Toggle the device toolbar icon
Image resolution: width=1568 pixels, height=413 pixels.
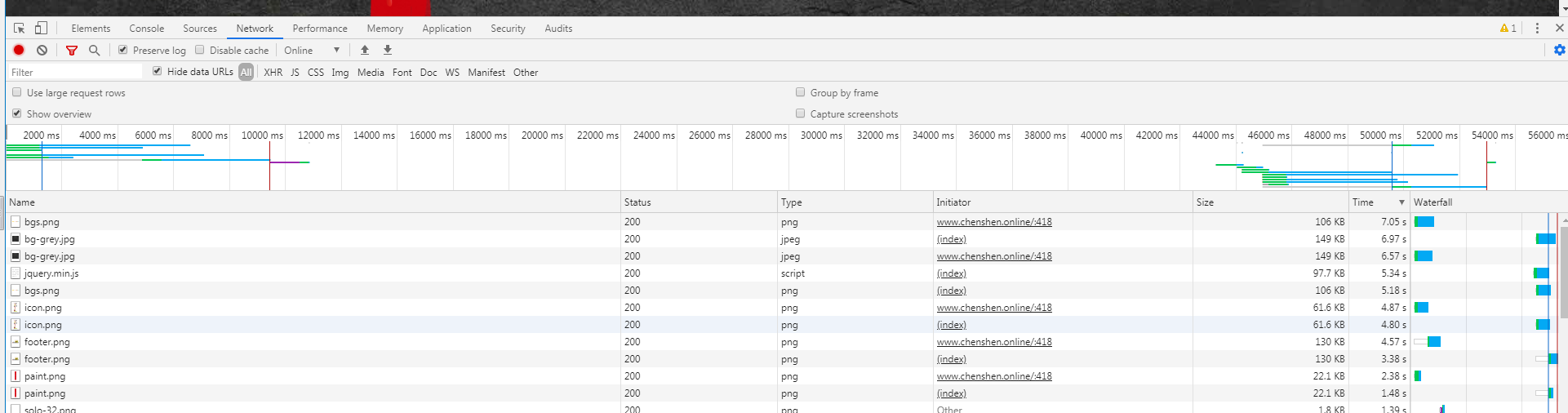(x=41, y=28)
